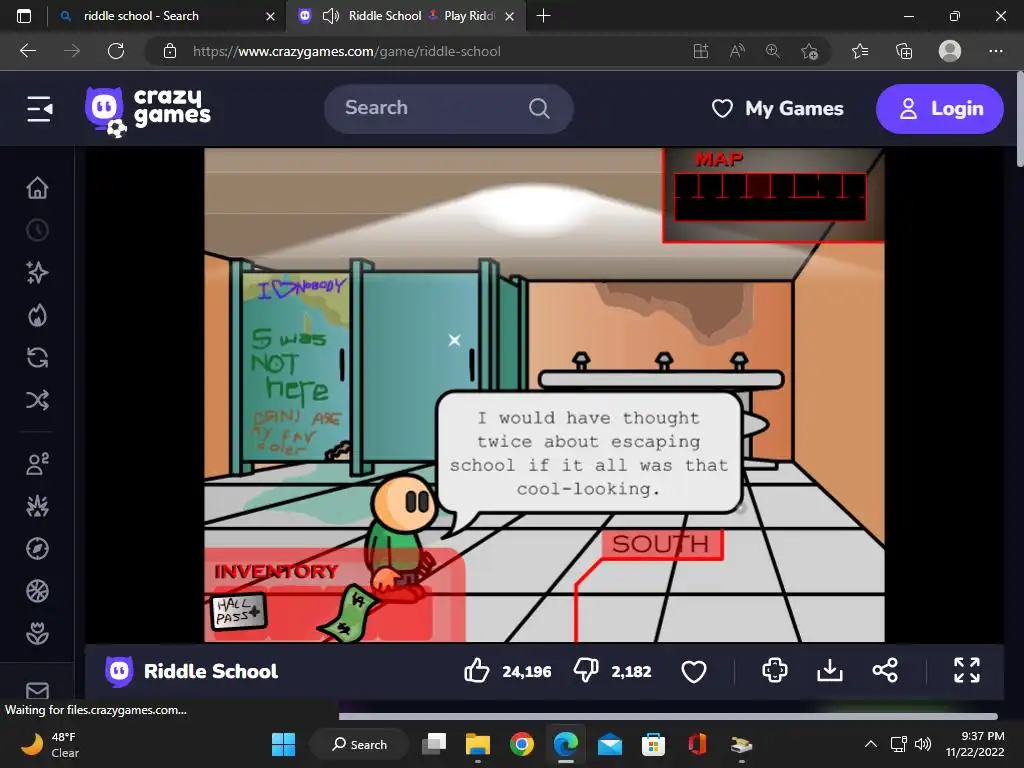The height and width of the screenshot is (768, 1024).
Task: Dislike the game with thumbs down
Action: (x=586, y=671)
